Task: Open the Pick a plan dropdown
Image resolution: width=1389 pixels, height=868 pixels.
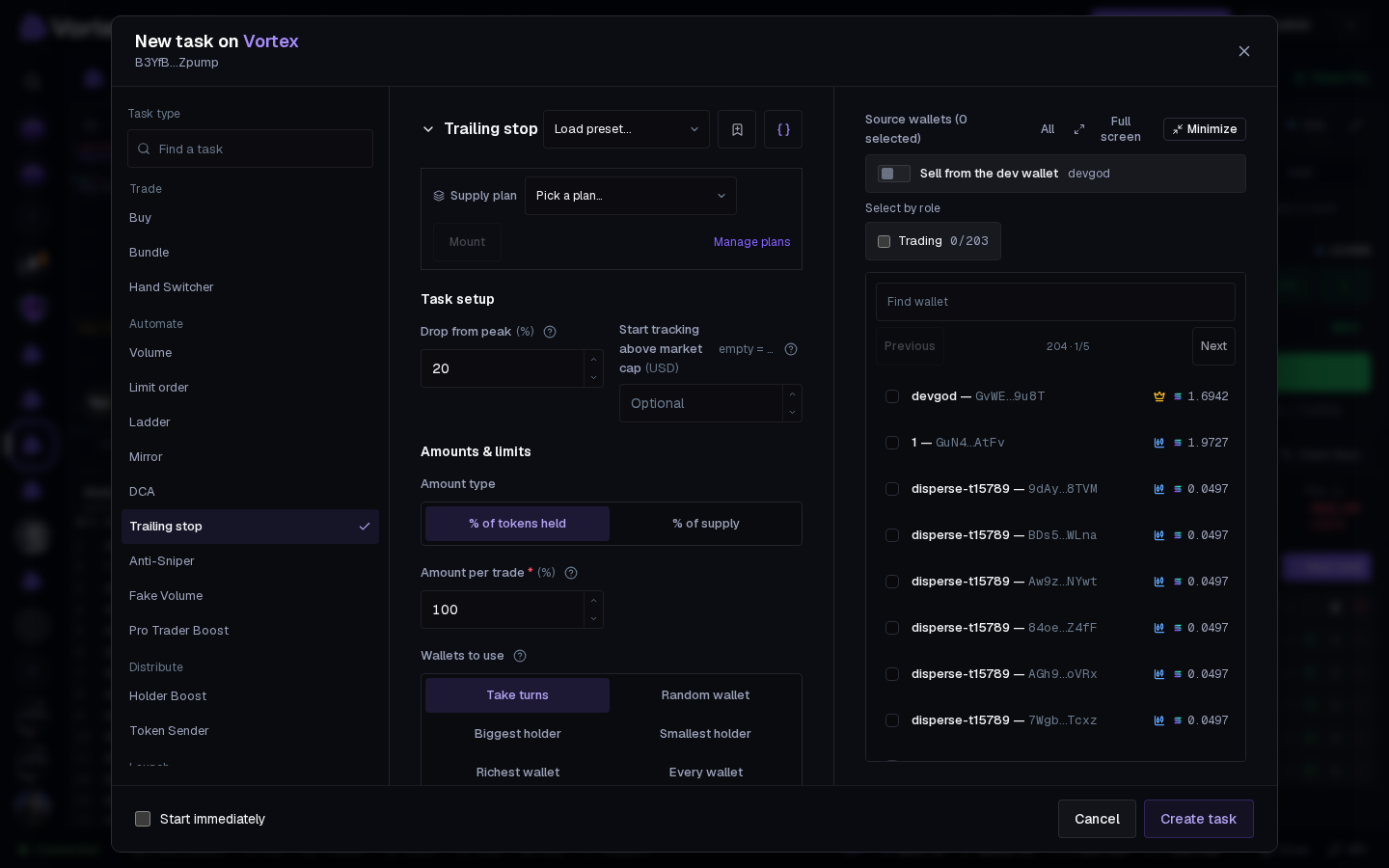Action: click(631, 196)
